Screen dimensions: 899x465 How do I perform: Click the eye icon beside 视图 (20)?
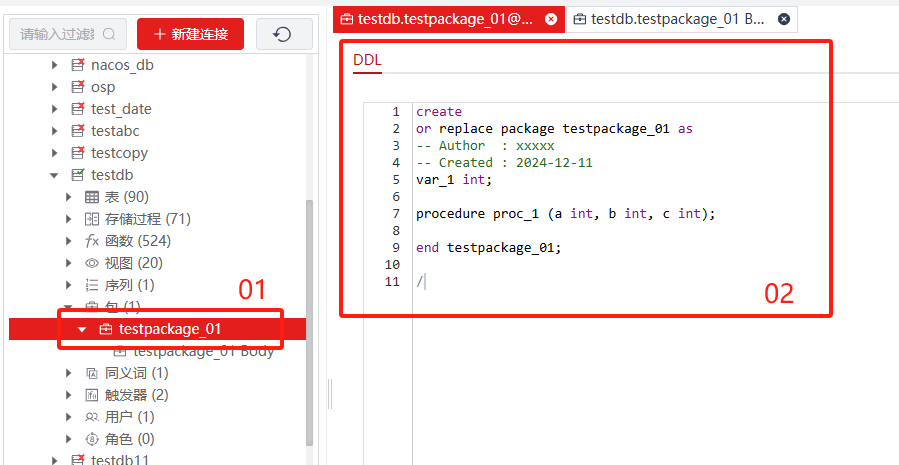(x=92, y=263)
